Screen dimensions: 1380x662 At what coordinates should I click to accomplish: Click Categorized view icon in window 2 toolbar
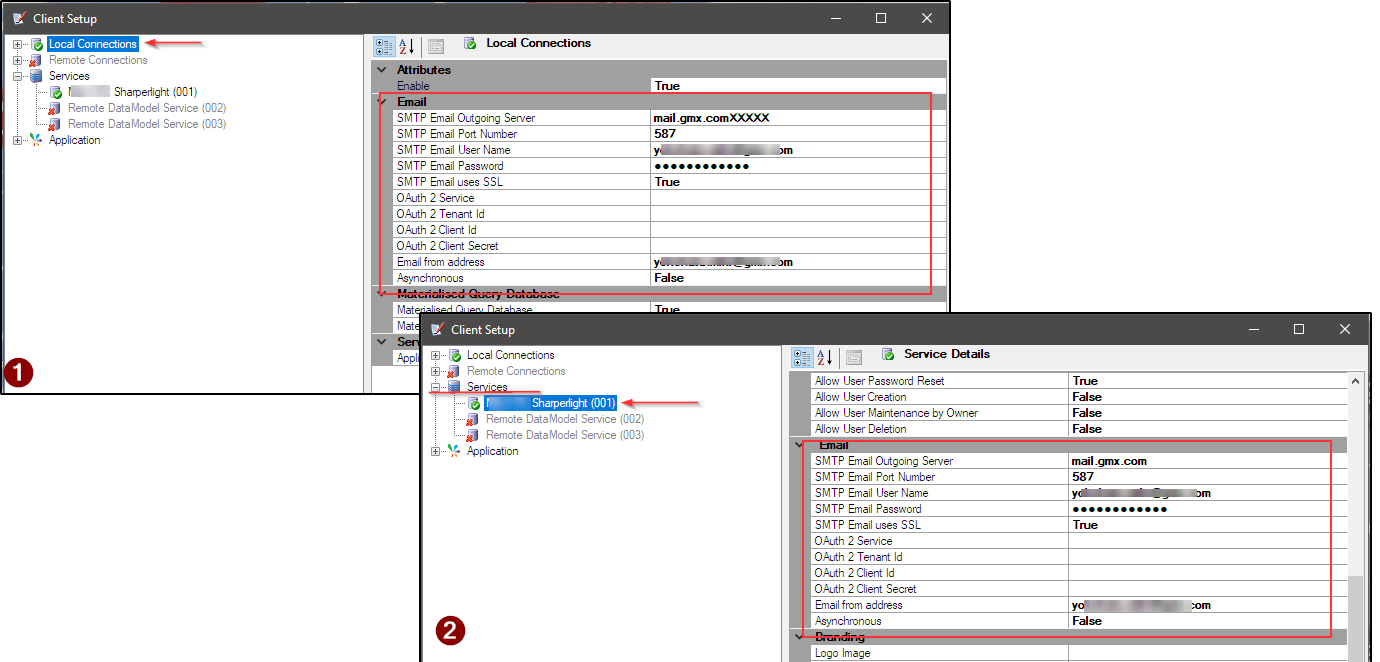coord(802,357)
